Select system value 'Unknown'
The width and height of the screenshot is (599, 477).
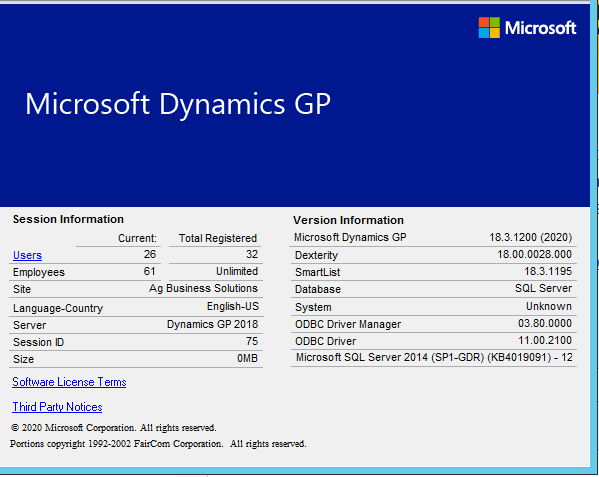point(549,306)
